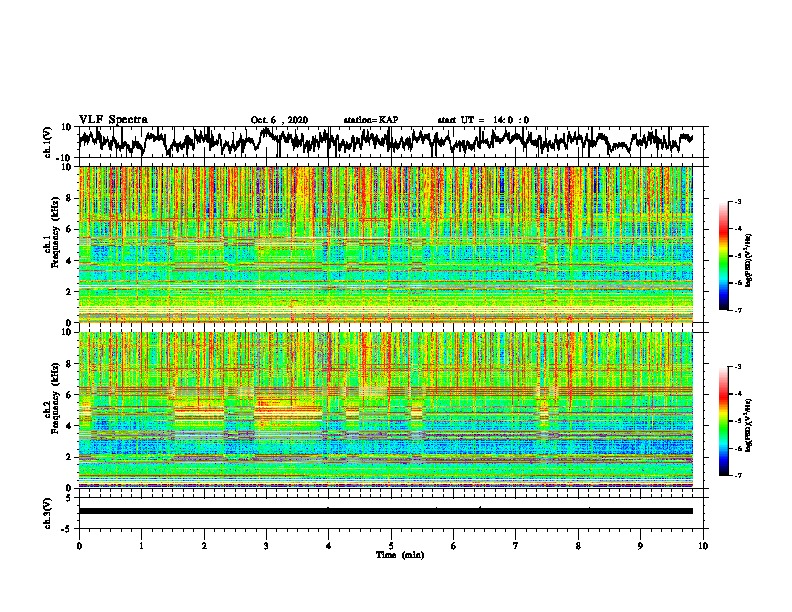Click the last time axis tick label "10"

tap(703, 546)
